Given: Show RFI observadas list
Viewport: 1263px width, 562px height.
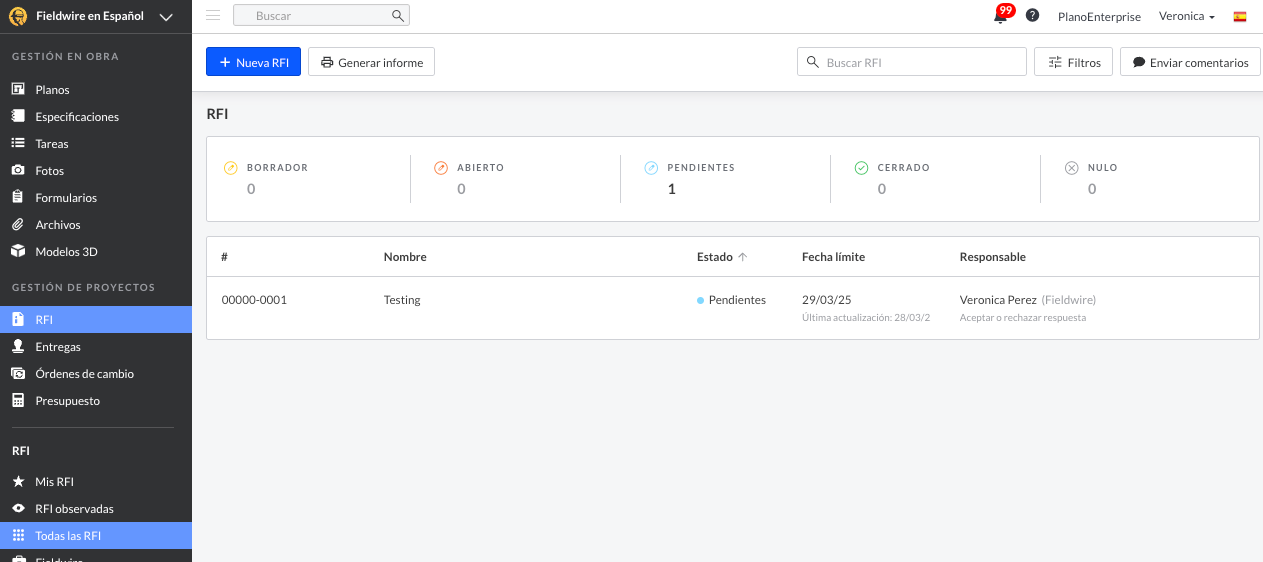Looking at the screenshot, I should click(74, 509).
